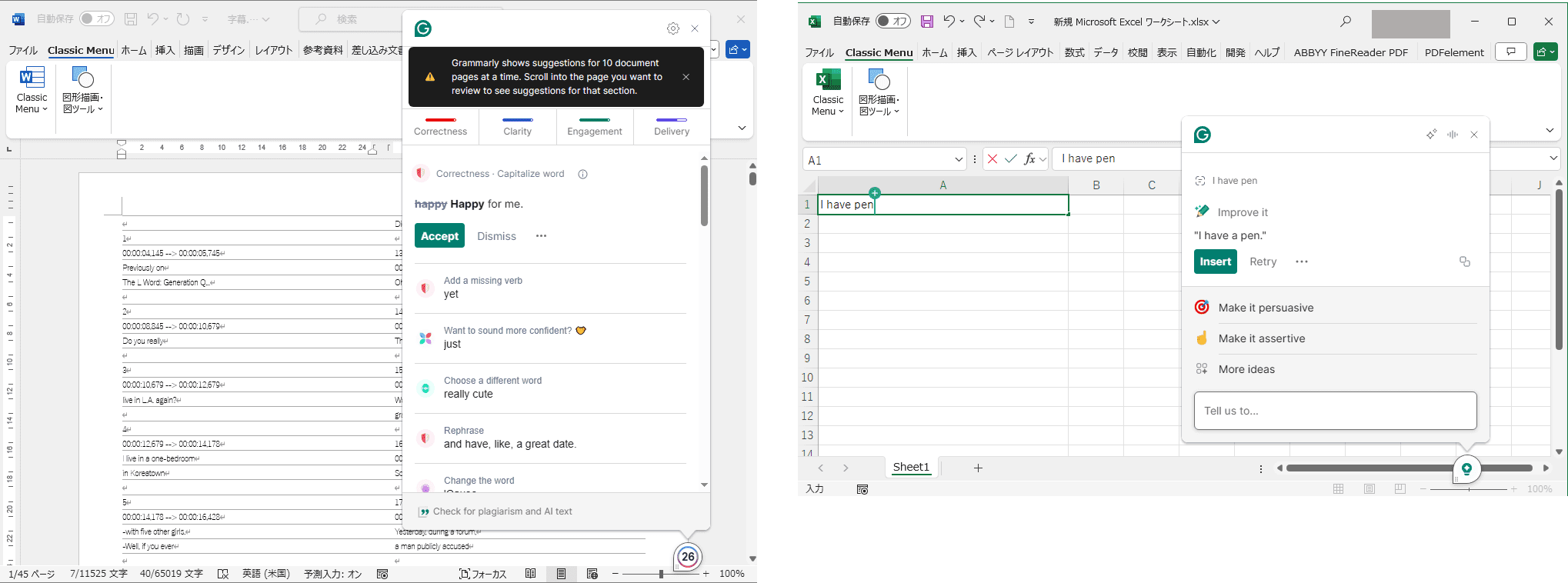Collapse the Word ribbon chevron
The height and width of the screenshot is (583, 1568).
[742, 128]
